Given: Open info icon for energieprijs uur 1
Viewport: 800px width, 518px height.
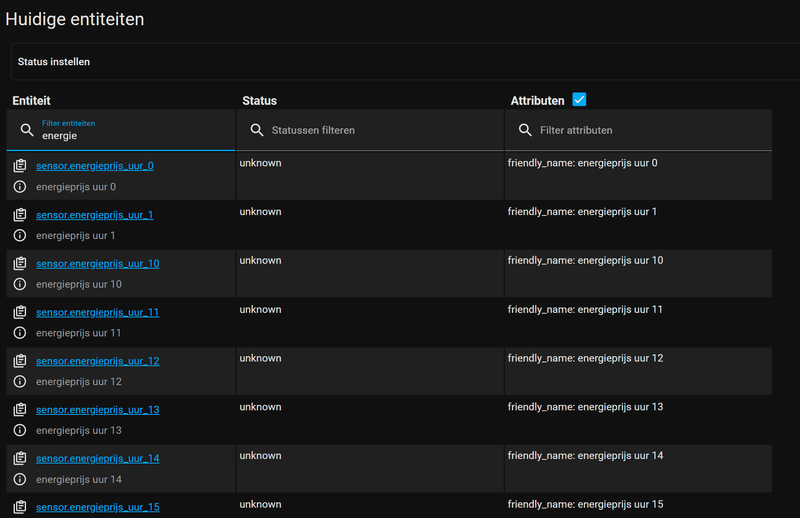Looking at the screenshot, I should [20, 236].
